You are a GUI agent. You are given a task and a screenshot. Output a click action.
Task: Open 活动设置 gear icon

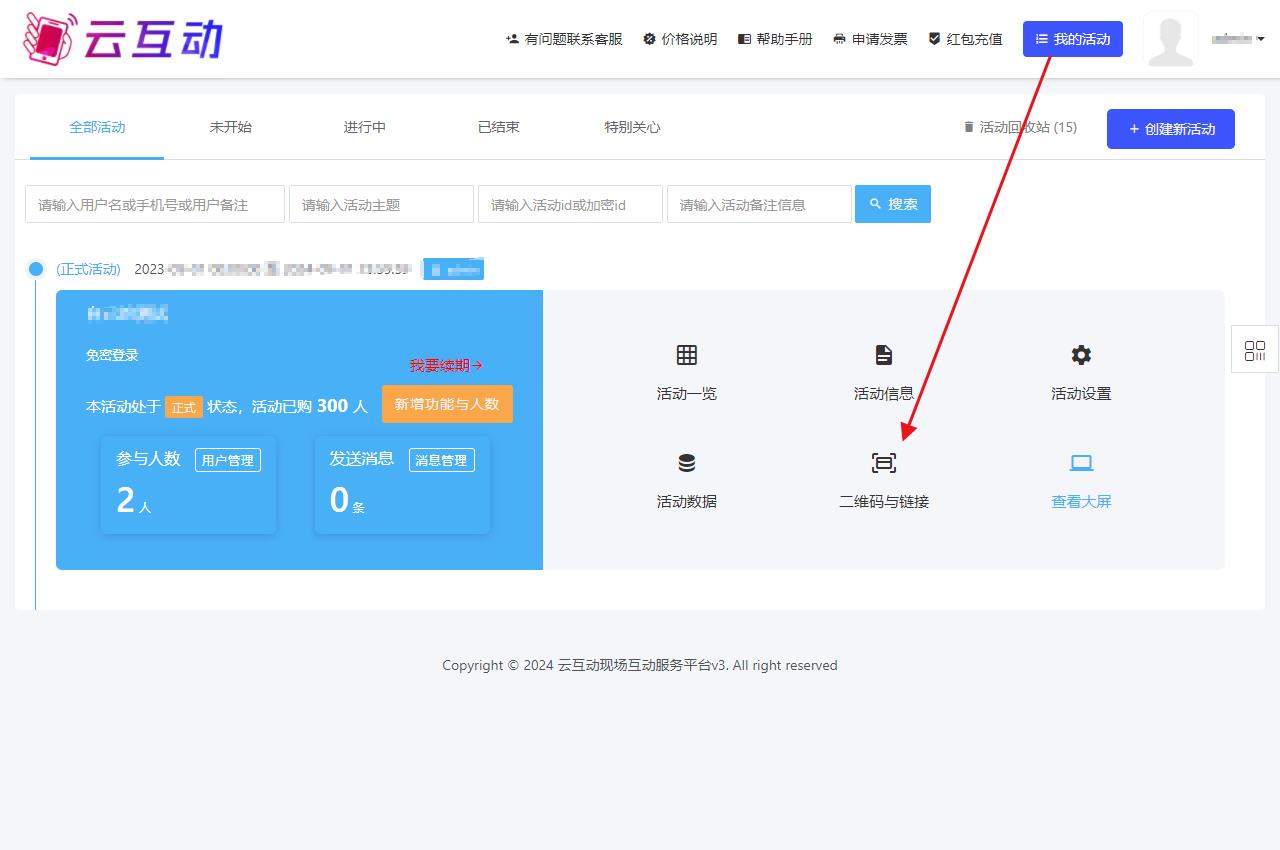tap(1081, 355)
